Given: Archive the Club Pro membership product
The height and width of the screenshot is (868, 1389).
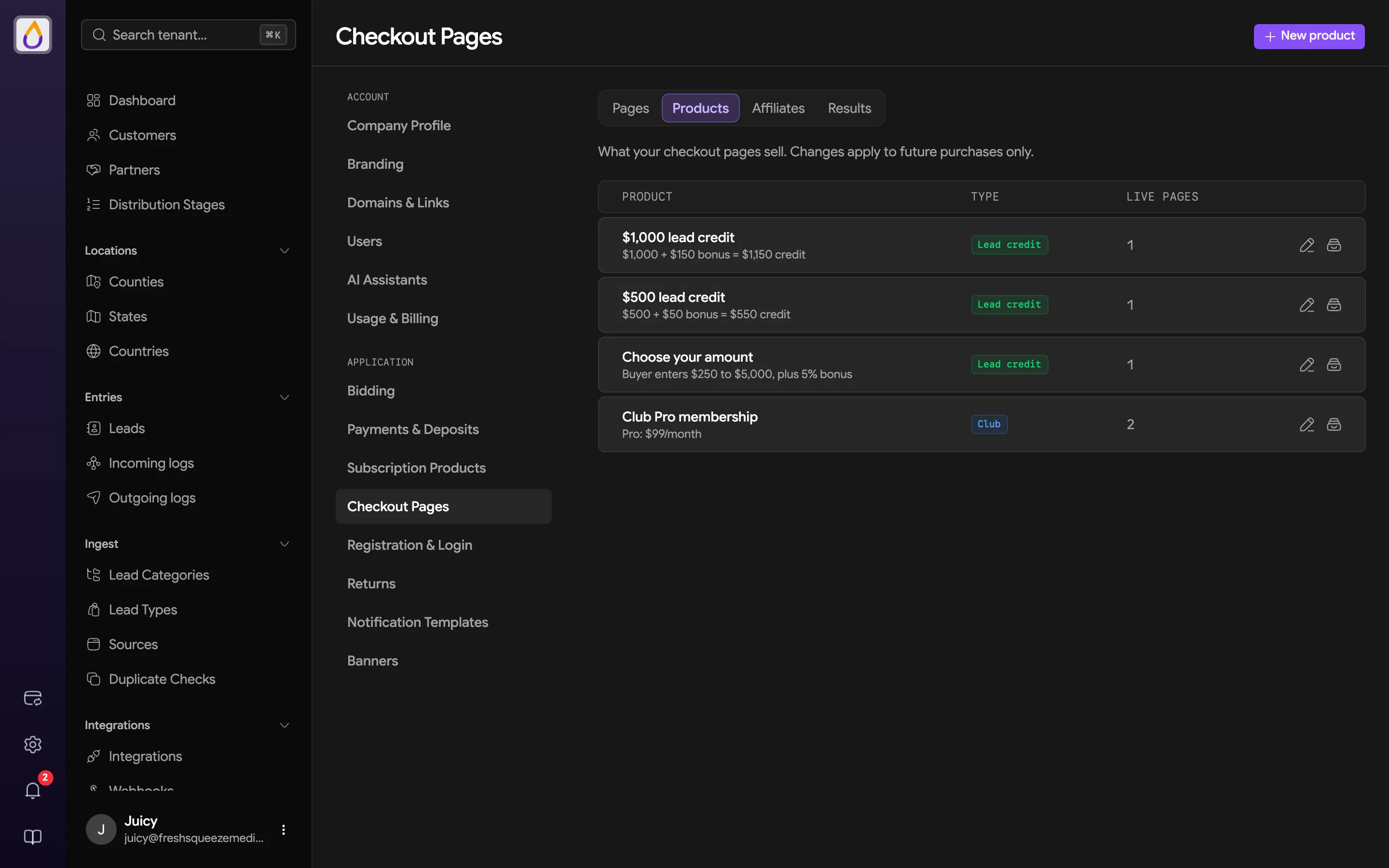Looking at the screenshot, I should coord(1334,424).
